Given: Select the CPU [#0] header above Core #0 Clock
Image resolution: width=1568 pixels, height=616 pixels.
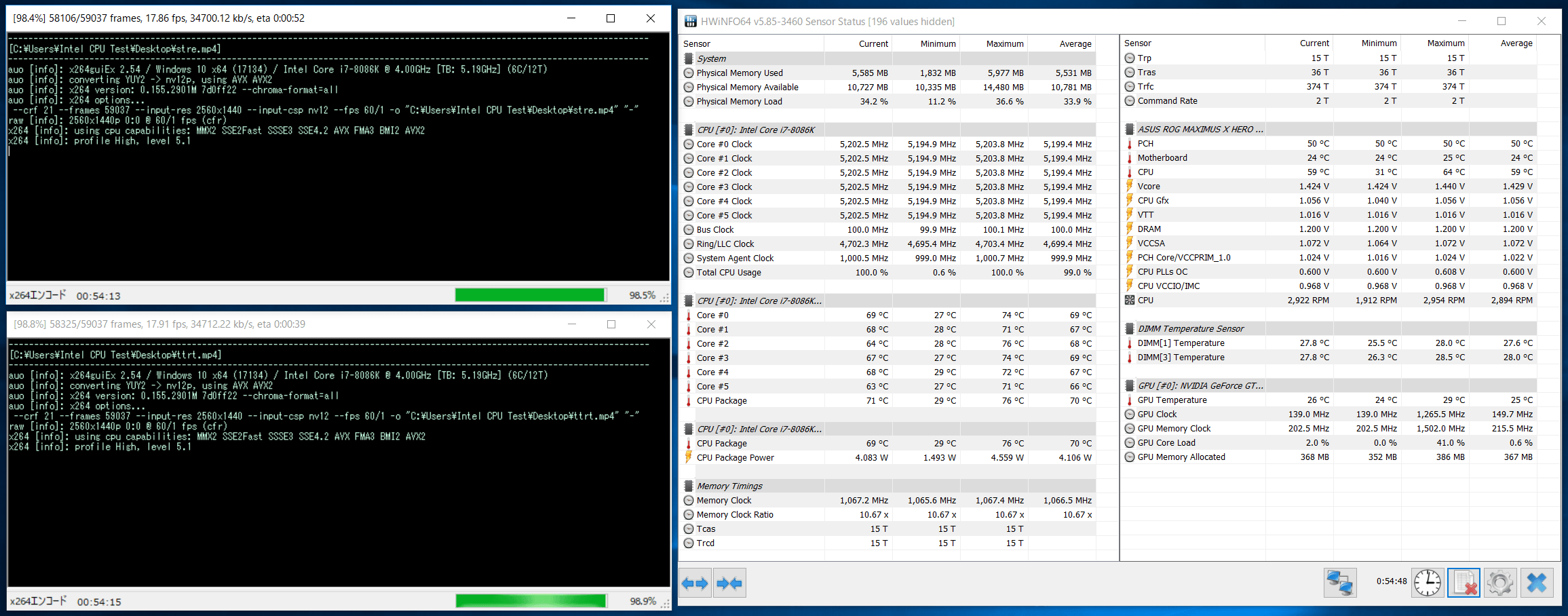Looking at the screenshot, I should click(889, 130).
